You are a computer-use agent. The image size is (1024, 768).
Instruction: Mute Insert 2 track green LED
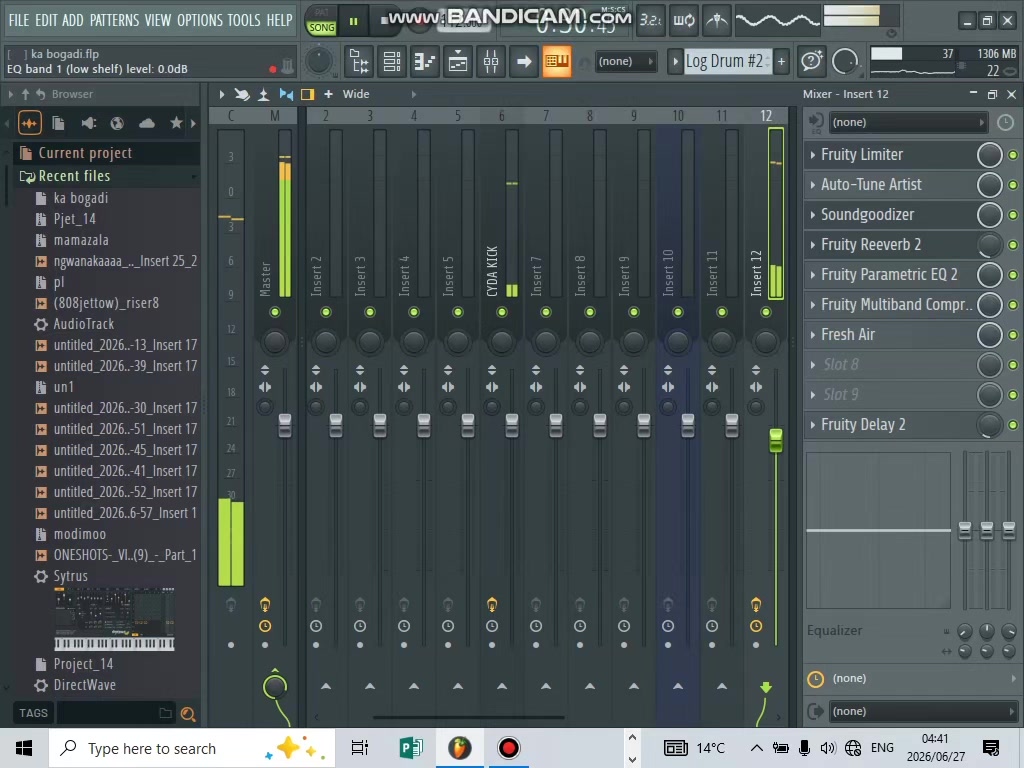click(326, 312)
